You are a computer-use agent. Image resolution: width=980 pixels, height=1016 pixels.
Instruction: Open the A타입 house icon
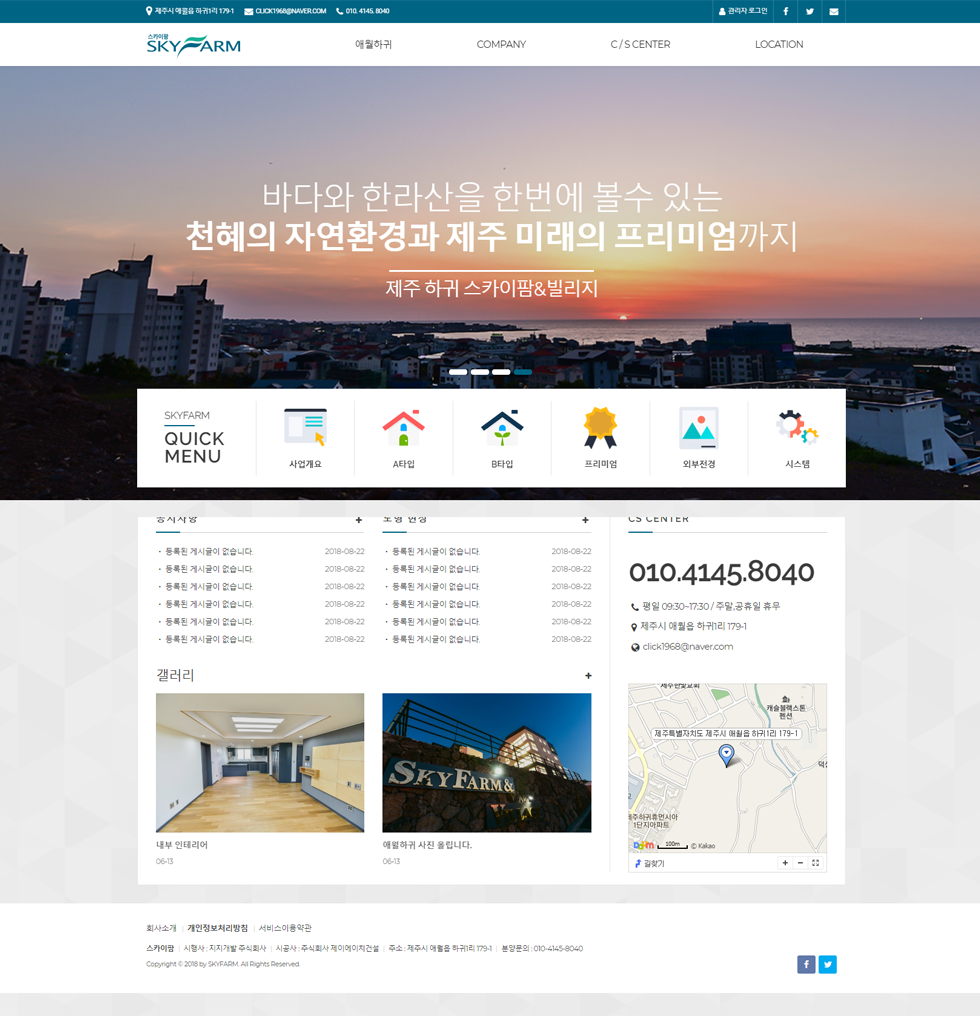pos(403,428)
